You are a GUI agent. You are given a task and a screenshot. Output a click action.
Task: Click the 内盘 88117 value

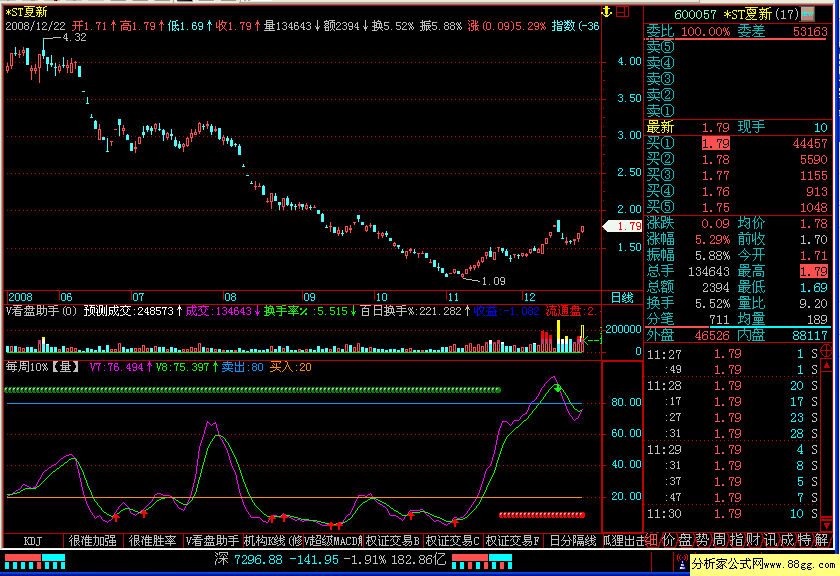click(x=810, y=335)
